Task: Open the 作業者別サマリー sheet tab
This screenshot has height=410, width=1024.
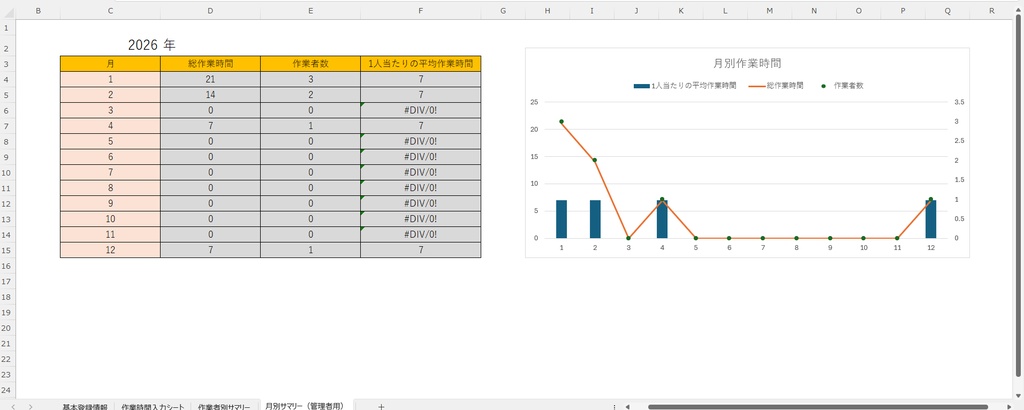Action: pos(224,406)
